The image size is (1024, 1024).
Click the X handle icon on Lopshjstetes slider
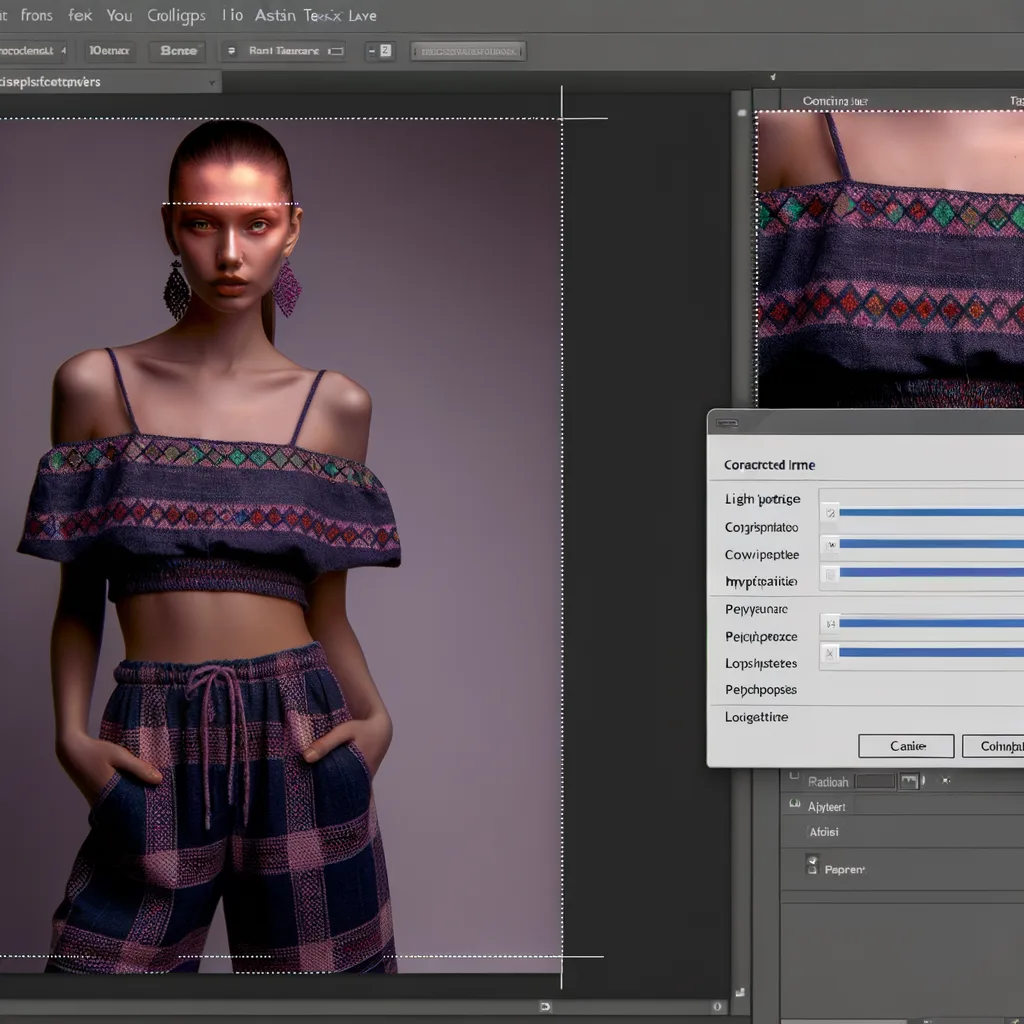pos(829,653)
